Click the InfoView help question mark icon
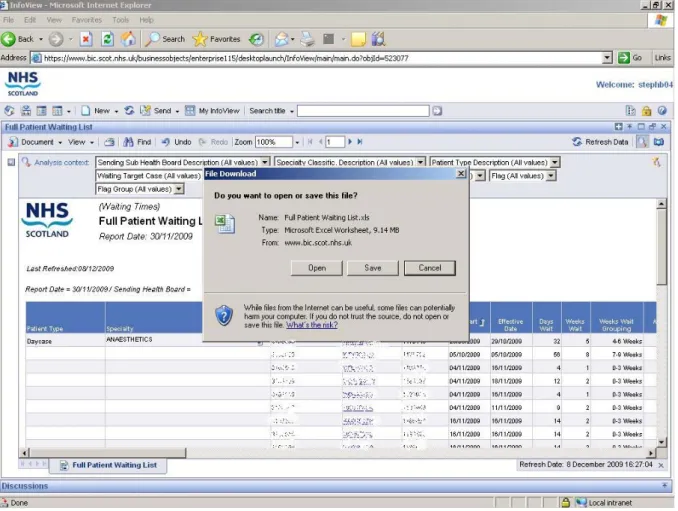Screen dimensions: 678x511 662,111
